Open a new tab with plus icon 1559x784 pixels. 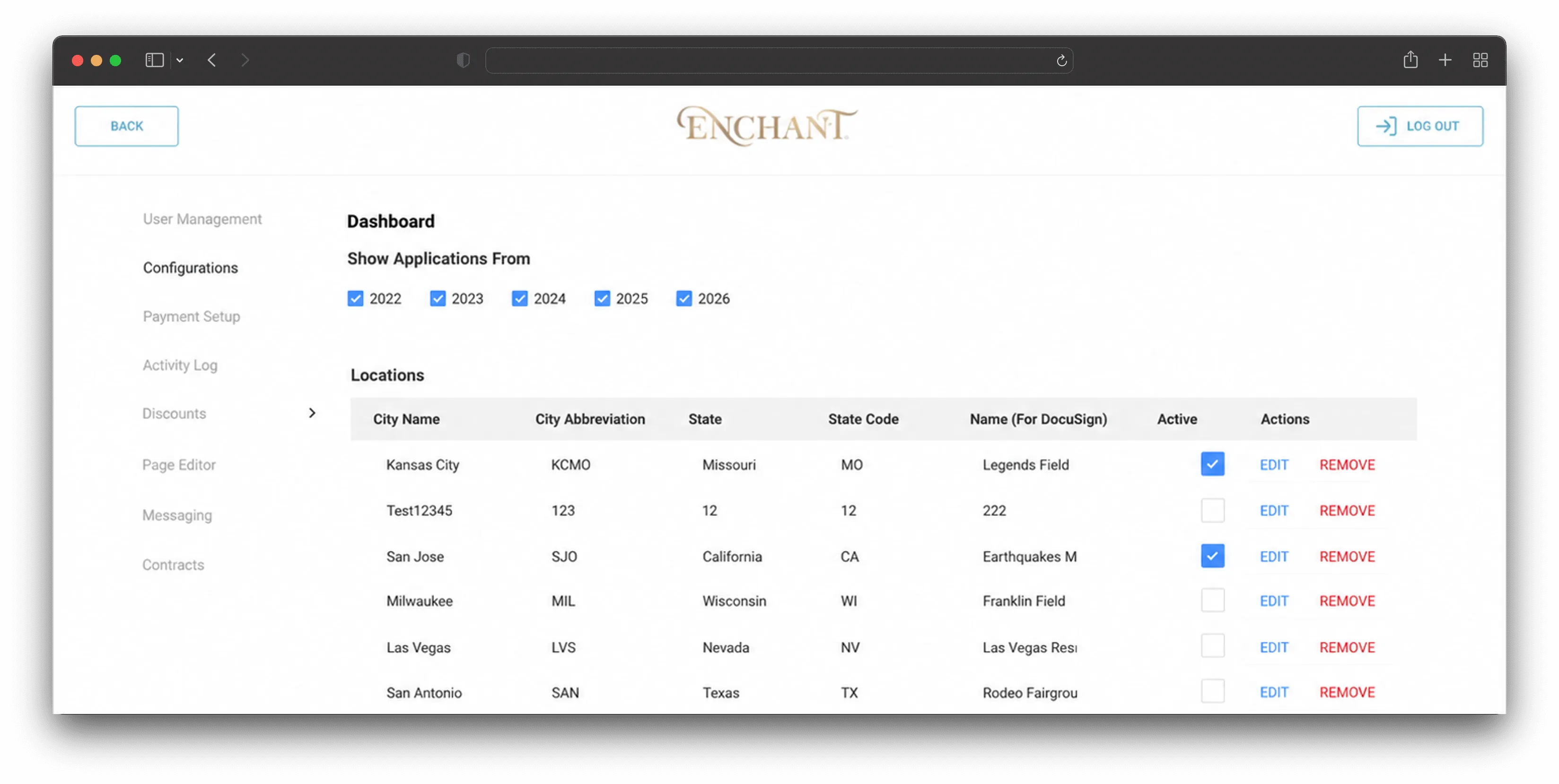point(1445,60)
